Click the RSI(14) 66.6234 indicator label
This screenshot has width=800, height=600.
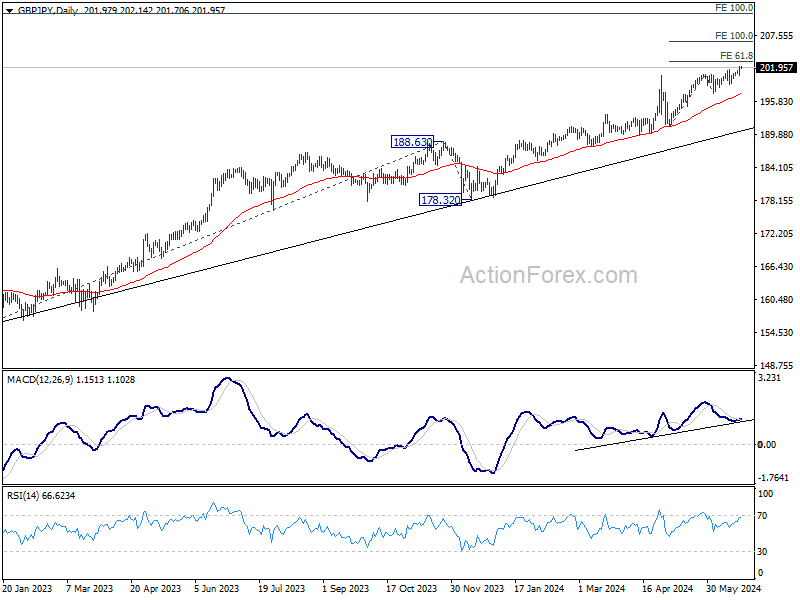pos(41,495)
